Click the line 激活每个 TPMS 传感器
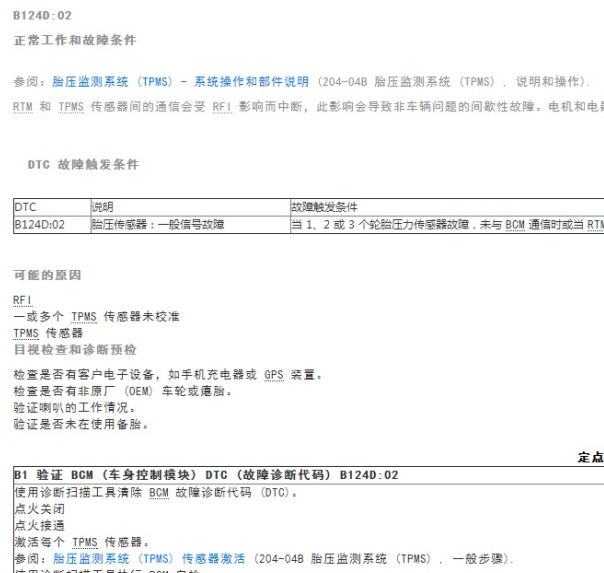604x573 pixels. [x=82, y=542]
